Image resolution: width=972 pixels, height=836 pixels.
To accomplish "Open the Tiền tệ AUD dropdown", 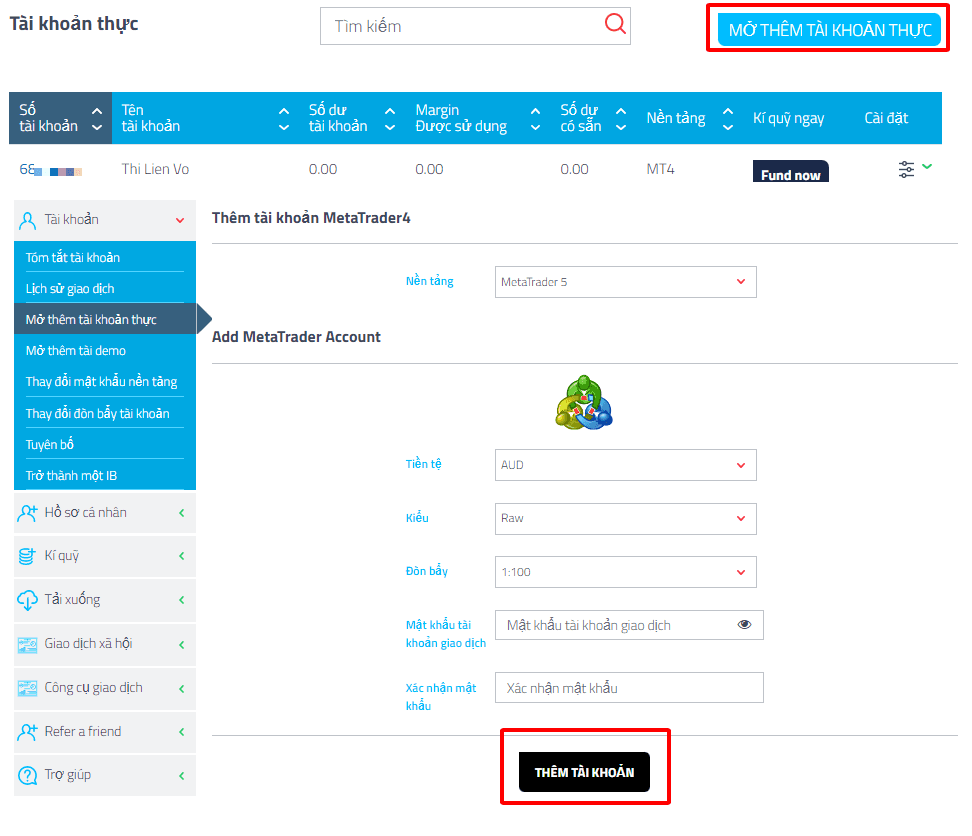I will click(x=625, y=465).
